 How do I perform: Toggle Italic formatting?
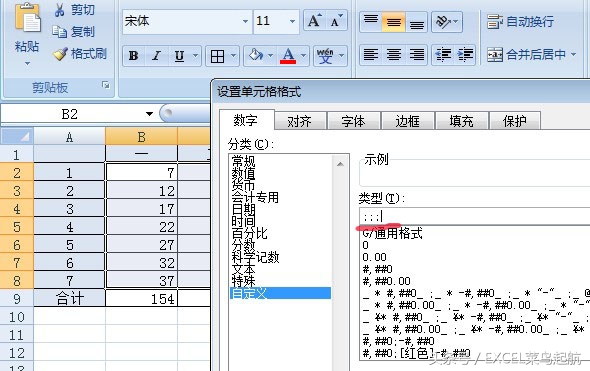157,56
